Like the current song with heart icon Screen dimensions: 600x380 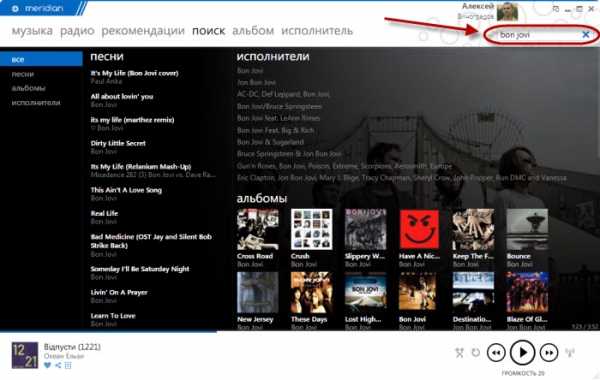(x=47, y=365)
